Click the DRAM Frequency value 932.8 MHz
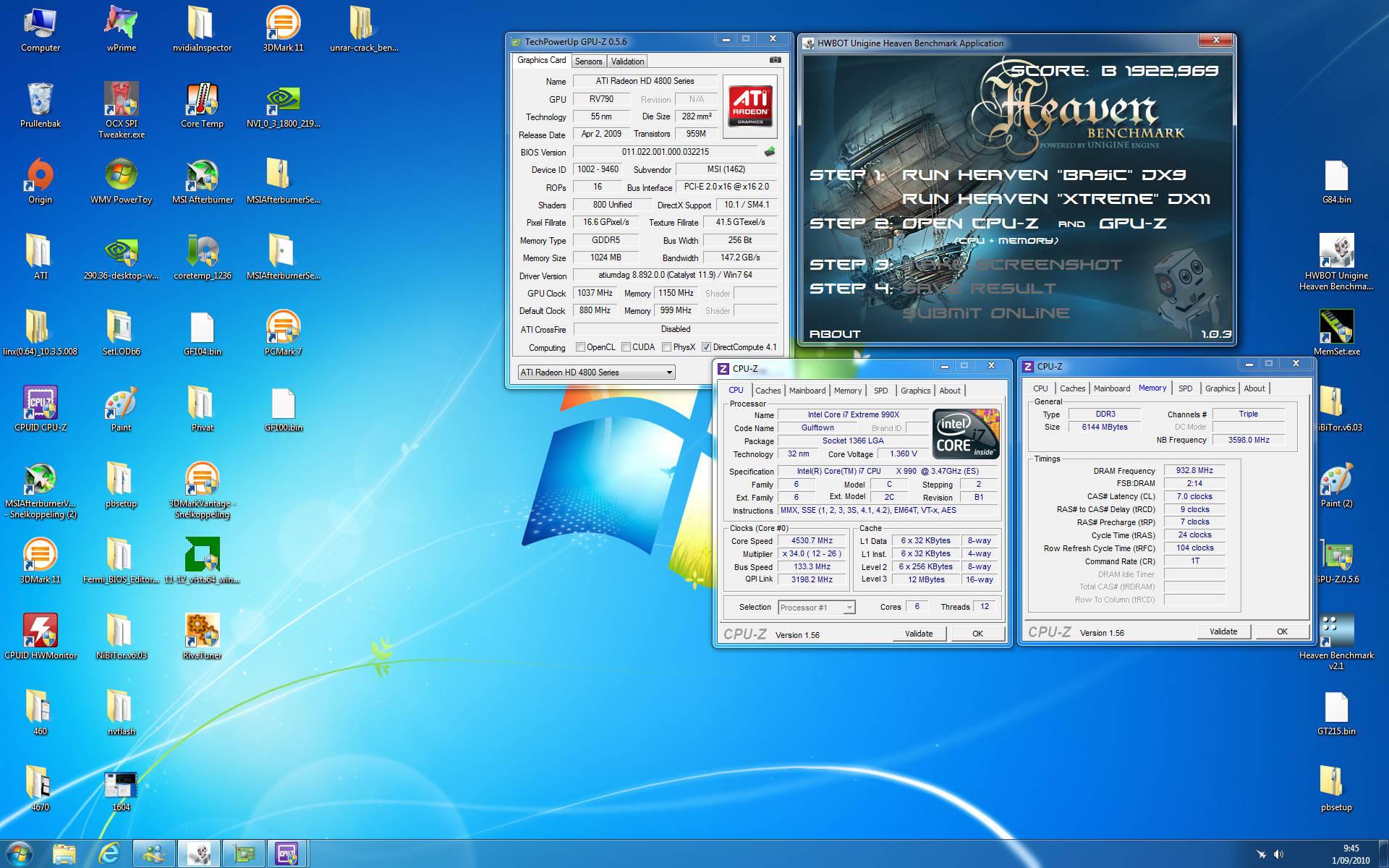 pyautogui.click(x=1194, y=470)
